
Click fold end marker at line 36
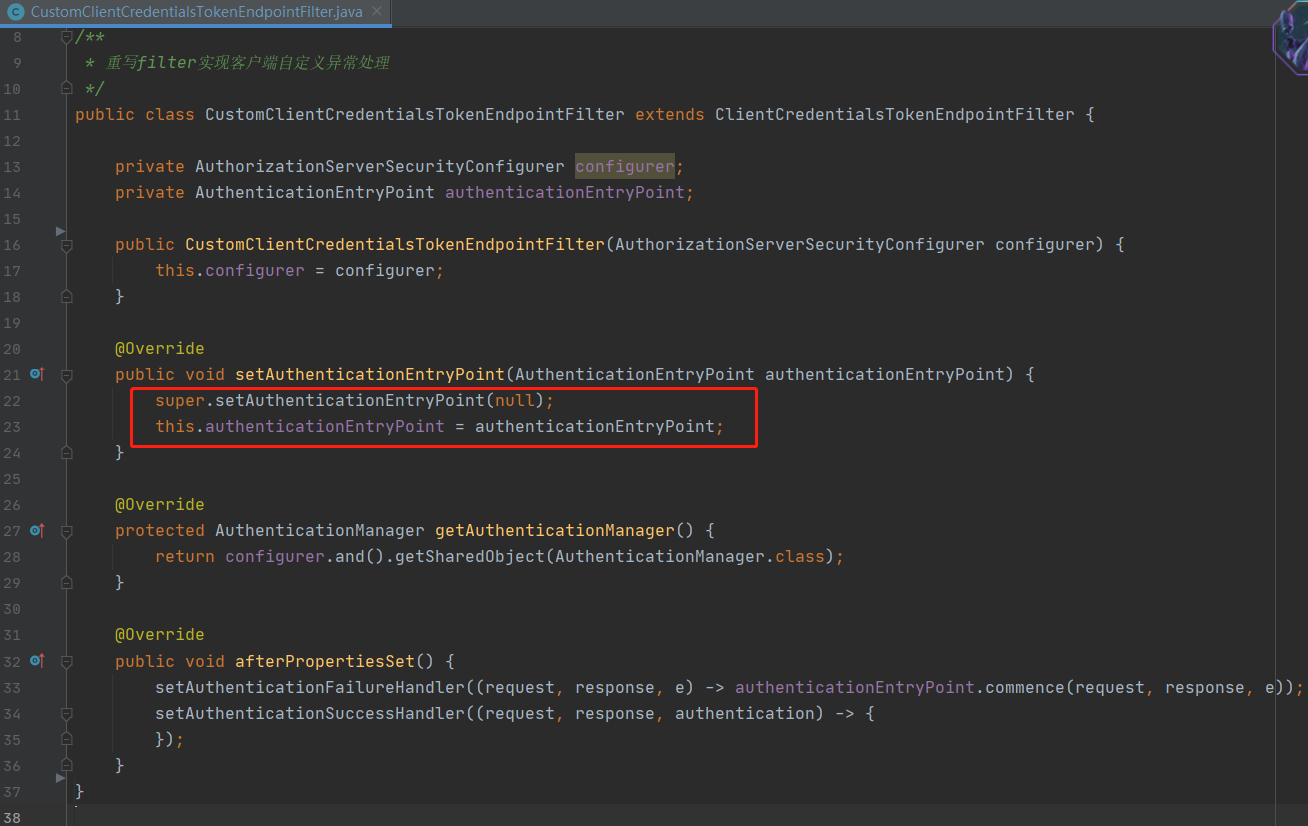pos(66,765)
